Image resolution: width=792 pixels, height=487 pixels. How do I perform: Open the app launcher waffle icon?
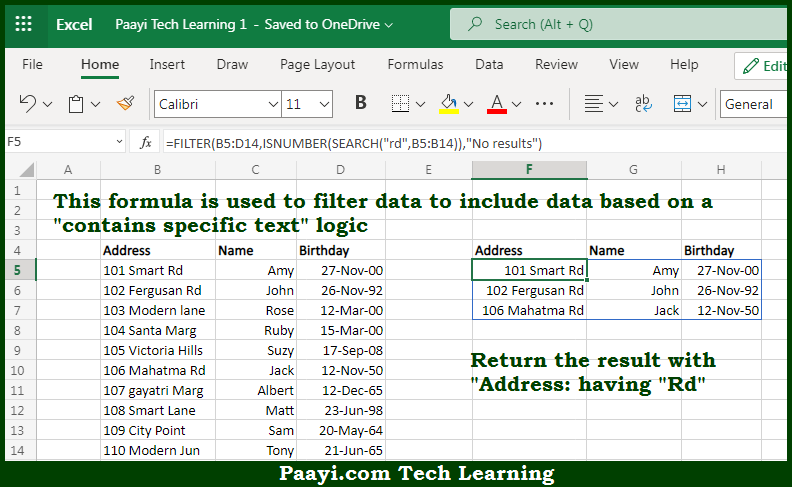[x=23, y=24]
